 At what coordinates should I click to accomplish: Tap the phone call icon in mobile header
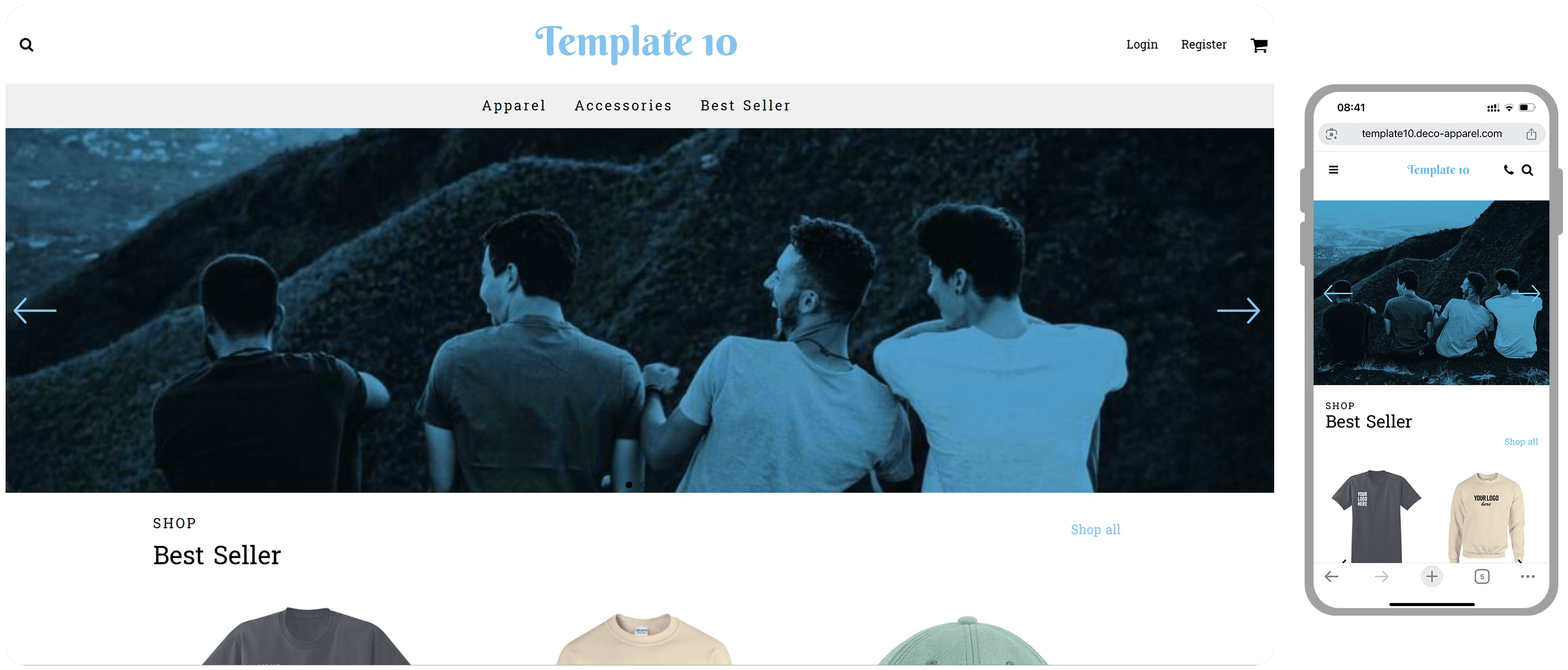(x=1508, y=170)
